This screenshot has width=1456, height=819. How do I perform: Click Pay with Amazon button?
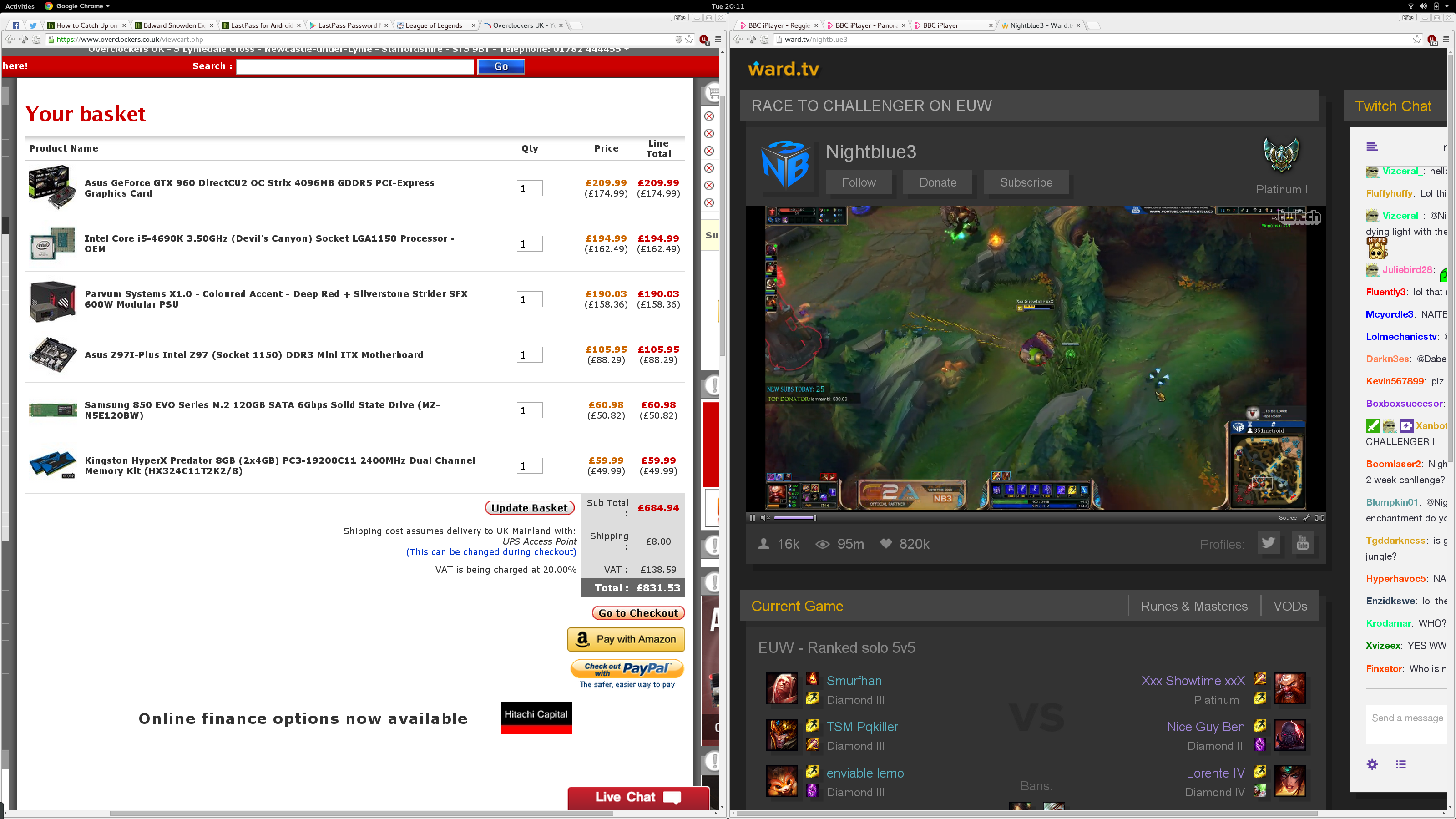click(626, 639)
